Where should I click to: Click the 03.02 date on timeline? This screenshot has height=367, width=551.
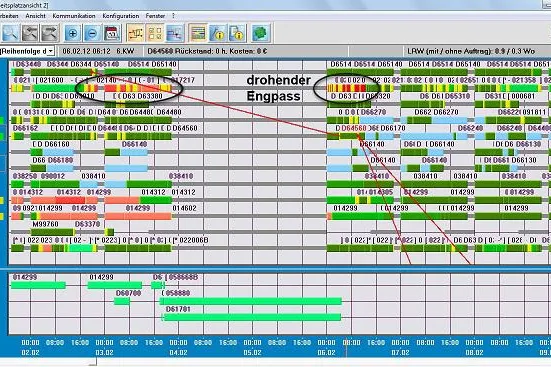pos(104,353)
